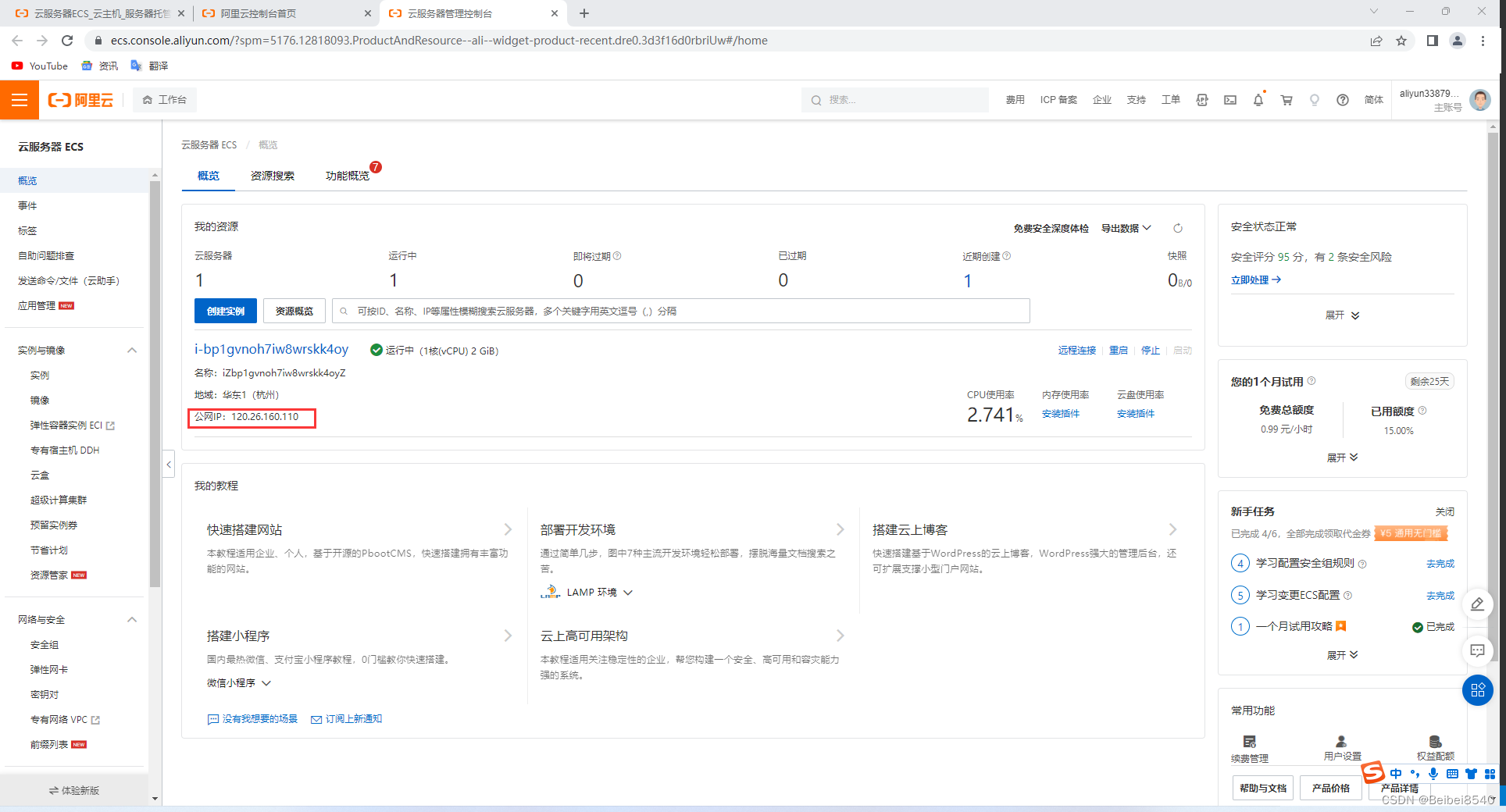Click the Alibaba Cloud logo
The width and height of the screenshot is (1506, 812).
pos(80,100)
